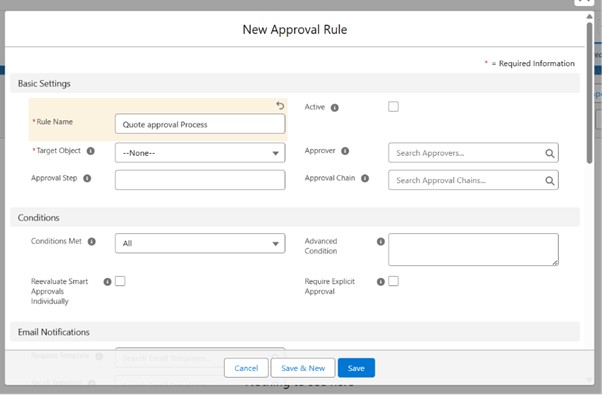
Task: Click the Basic Settings section header
Action: [x=295, y=83]
